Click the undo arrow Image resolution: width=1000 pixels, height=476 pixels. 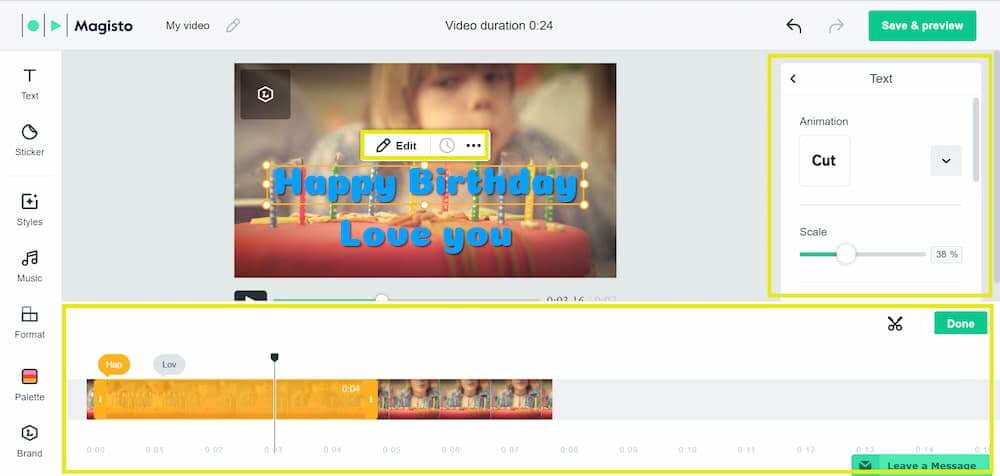point(794,26)
